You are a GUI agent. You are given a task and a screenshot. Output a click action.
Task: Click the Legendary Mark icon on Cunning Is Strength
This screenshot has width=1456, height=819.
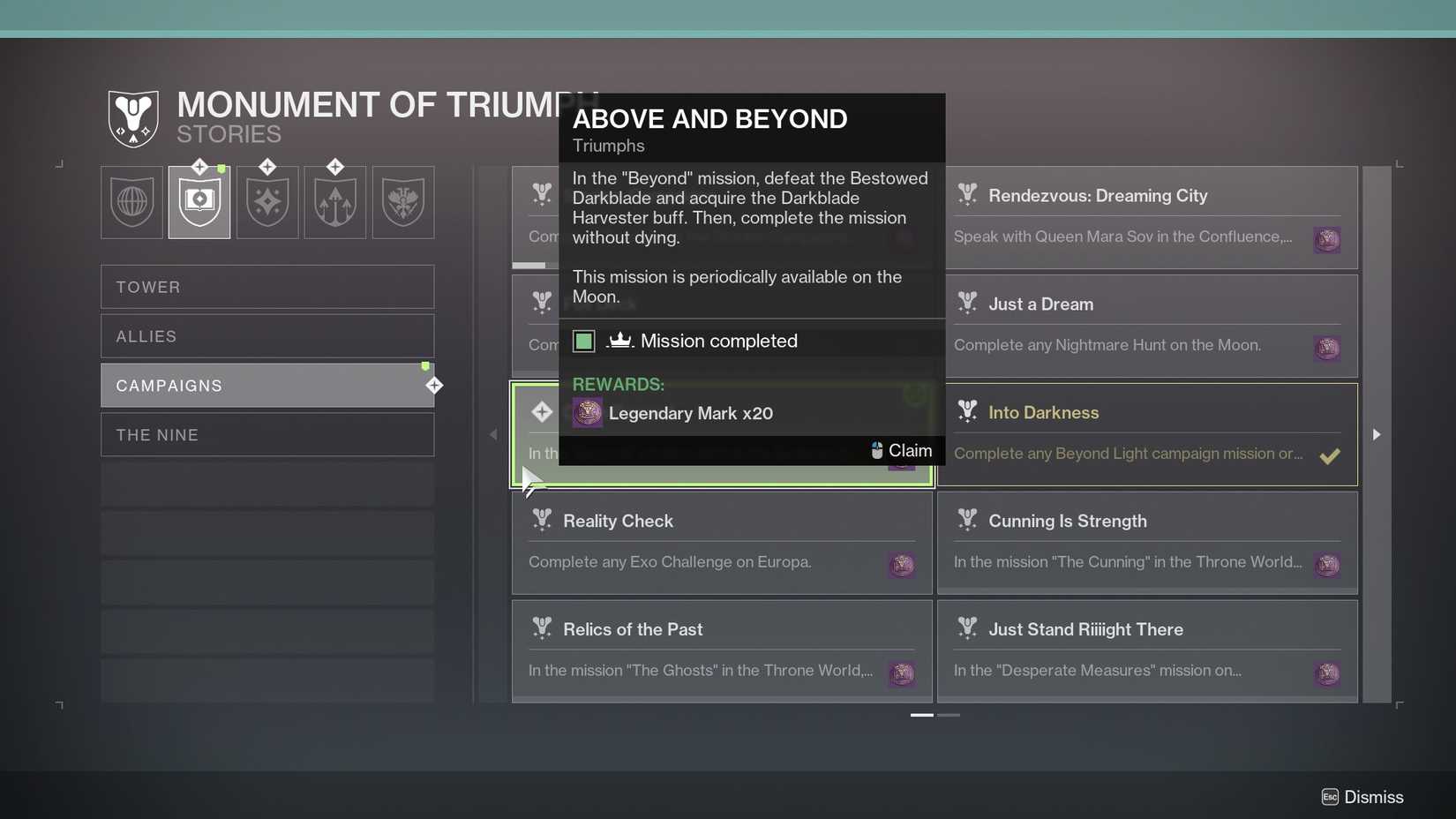[x=1327, y=565]
